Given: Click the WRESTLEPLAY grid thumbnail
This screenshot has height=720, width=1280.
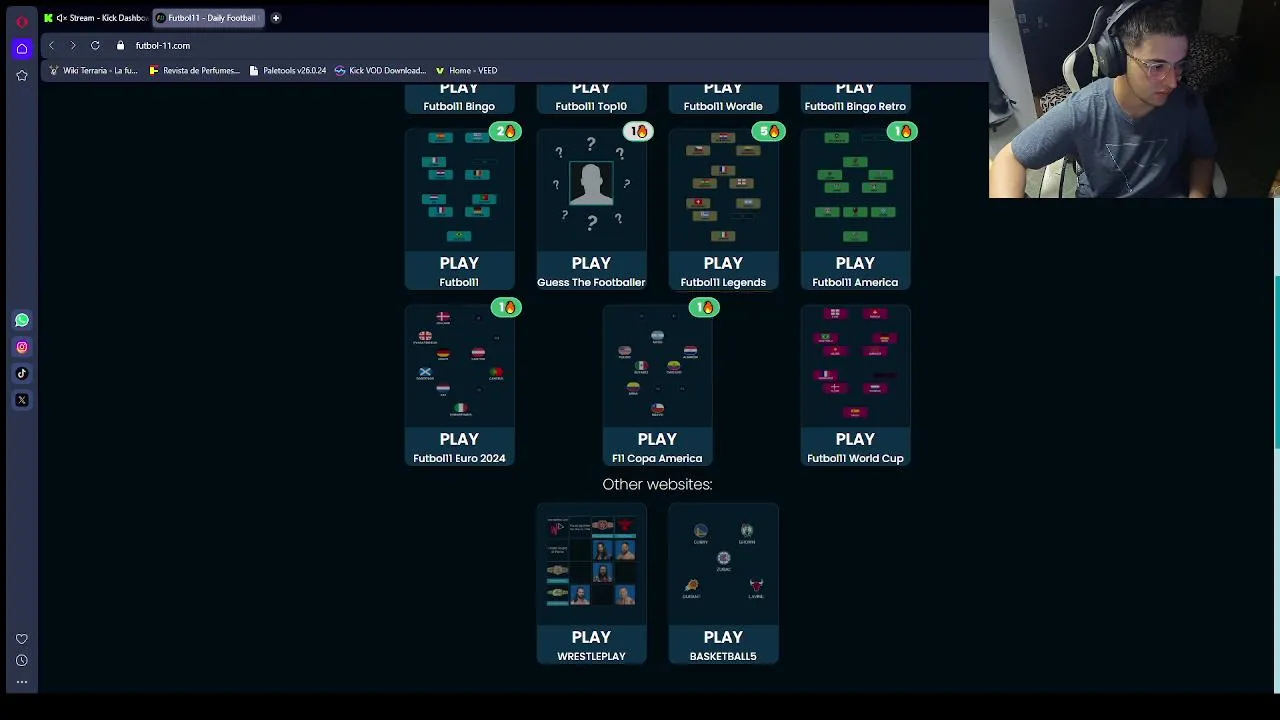Looking at the screenshot, I should [591, 563].
